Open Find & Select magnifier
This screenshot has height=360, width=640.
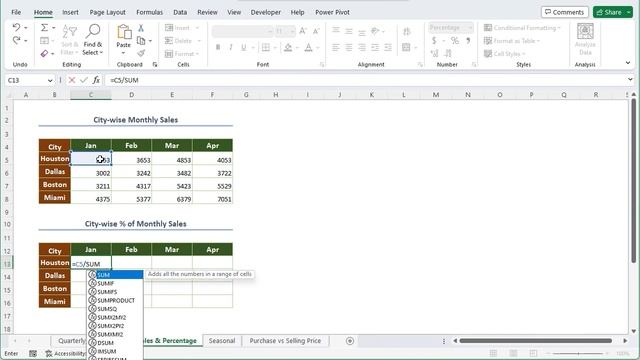pyautogui.click(x=93, y=31)
